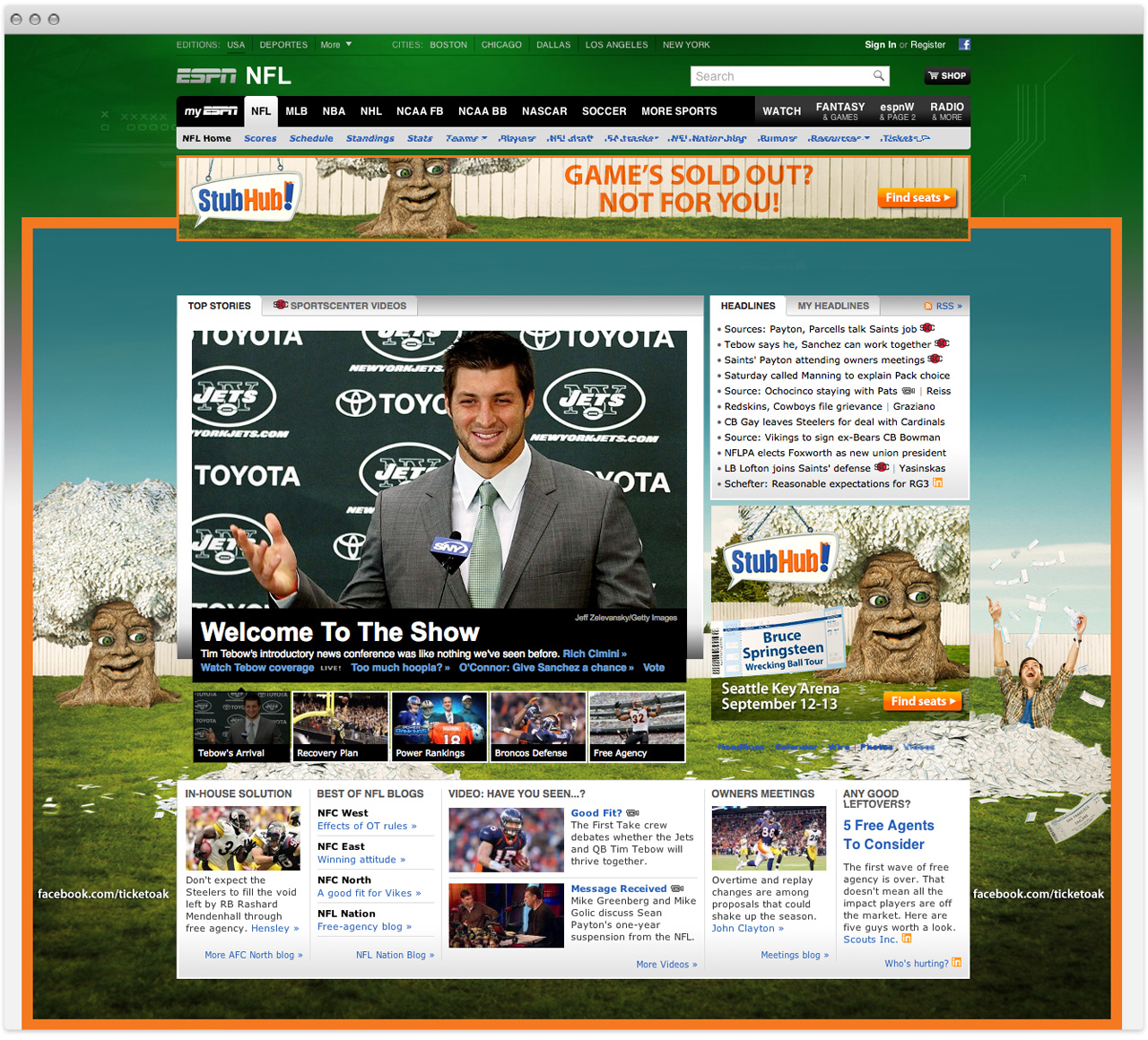Click the Welcome To The Show headline
The image size is (1148, 1040).
[340, 632]
